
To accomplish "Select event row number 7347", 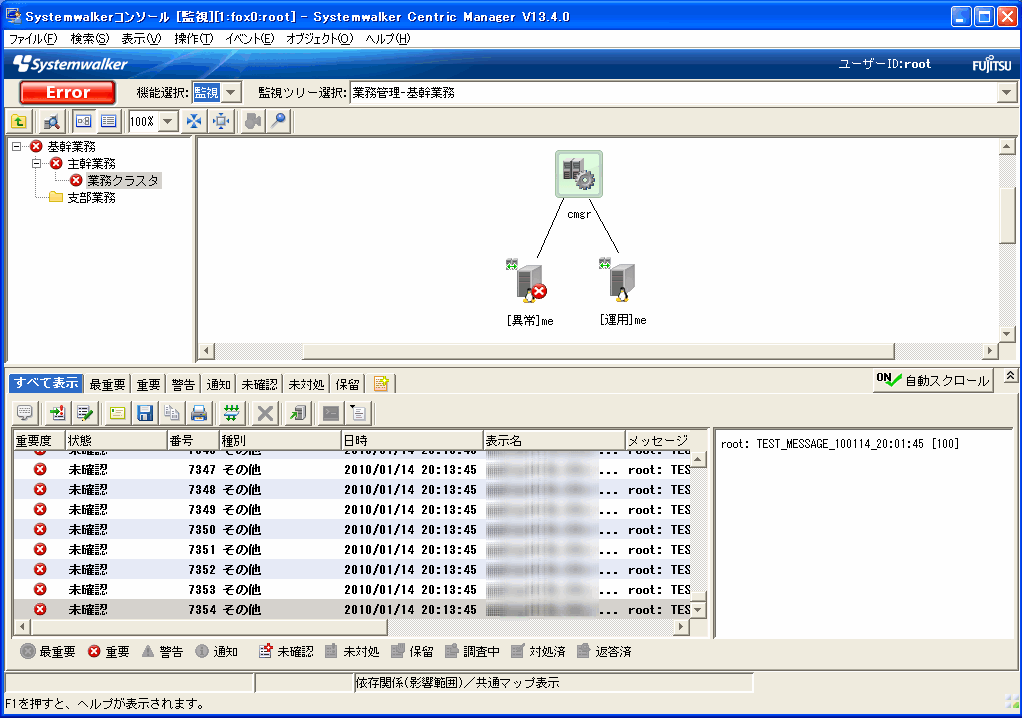I will tap(353, 470).
